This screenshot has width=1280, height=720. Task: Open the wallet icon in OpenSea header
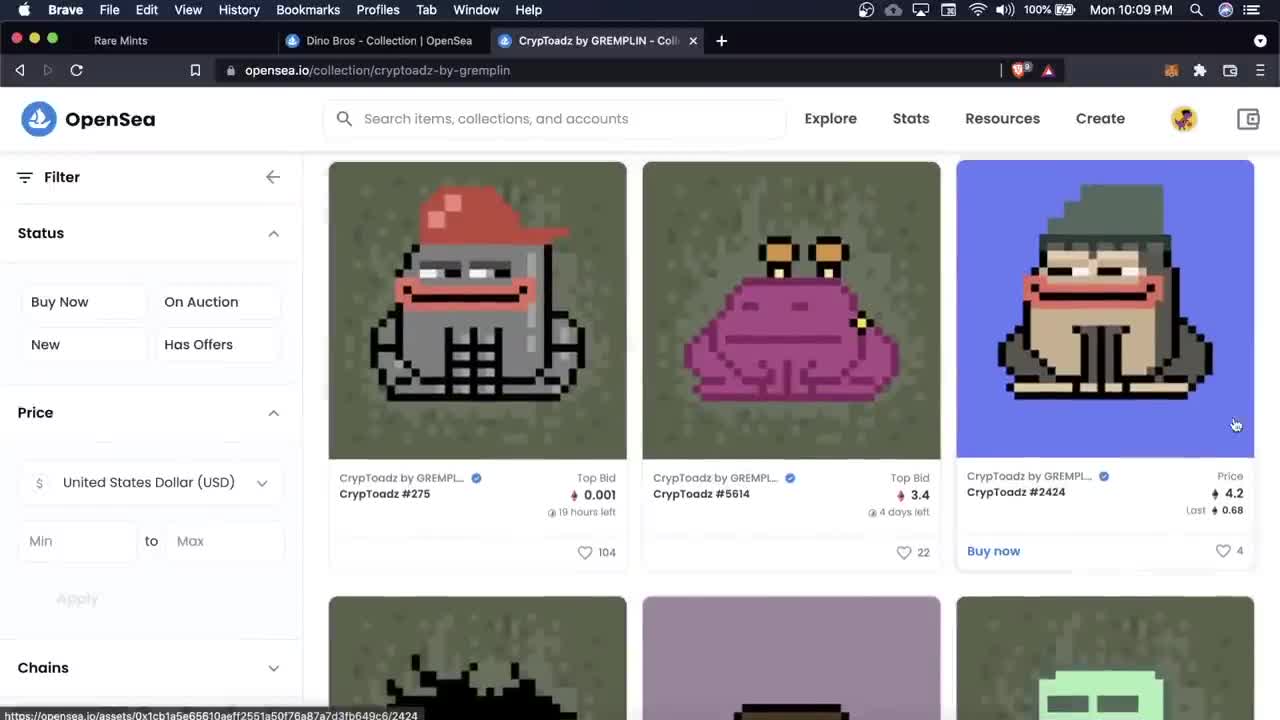click(x=1248, y=119)
